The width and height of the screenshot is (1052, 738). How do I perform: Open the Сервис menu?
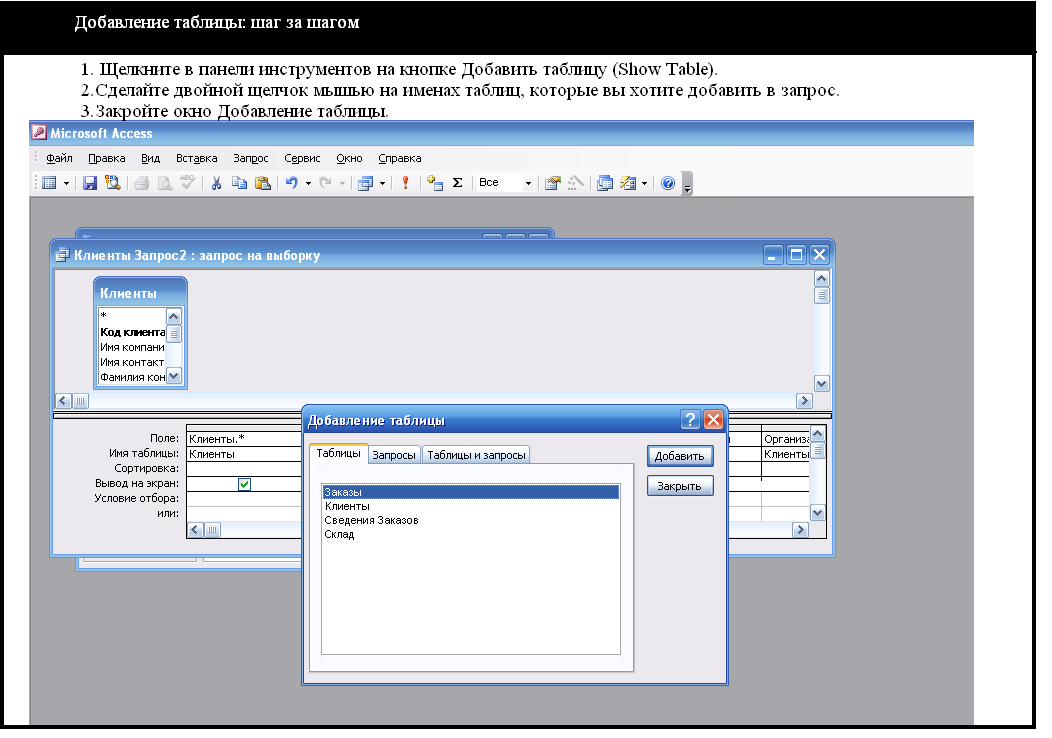(x=302, y=158)
